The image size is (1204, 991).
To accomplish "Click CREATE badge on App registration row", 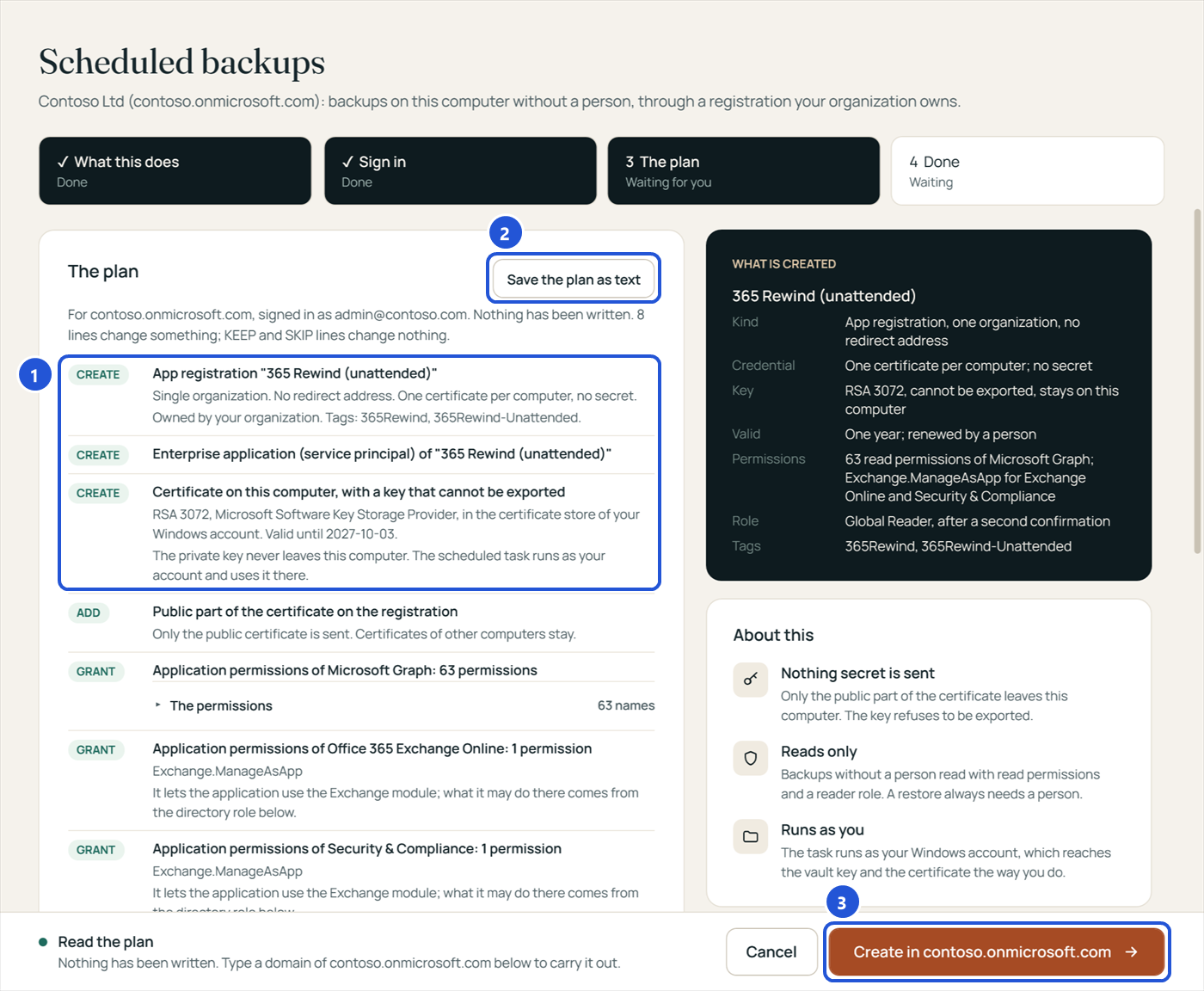I will click(x=98, y=374).
